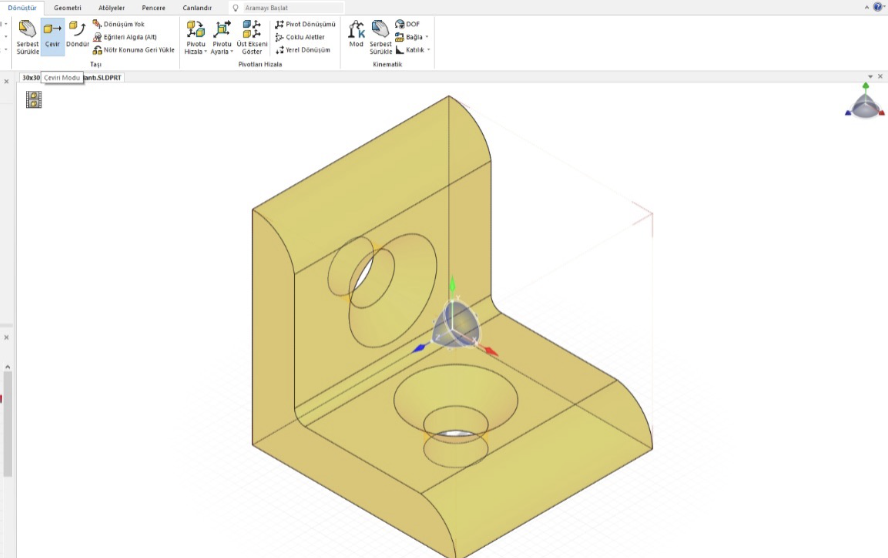Screen dimensions: 888x558
Task: Click the film strip icon in viewport
Action: point(34,100)
